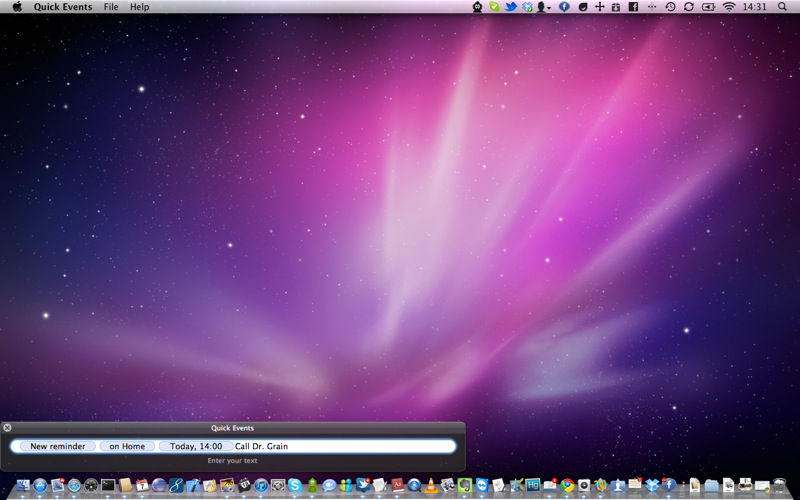Click the 'Today, 14:00' date token
800x500 pixels.
pos(196,446)
